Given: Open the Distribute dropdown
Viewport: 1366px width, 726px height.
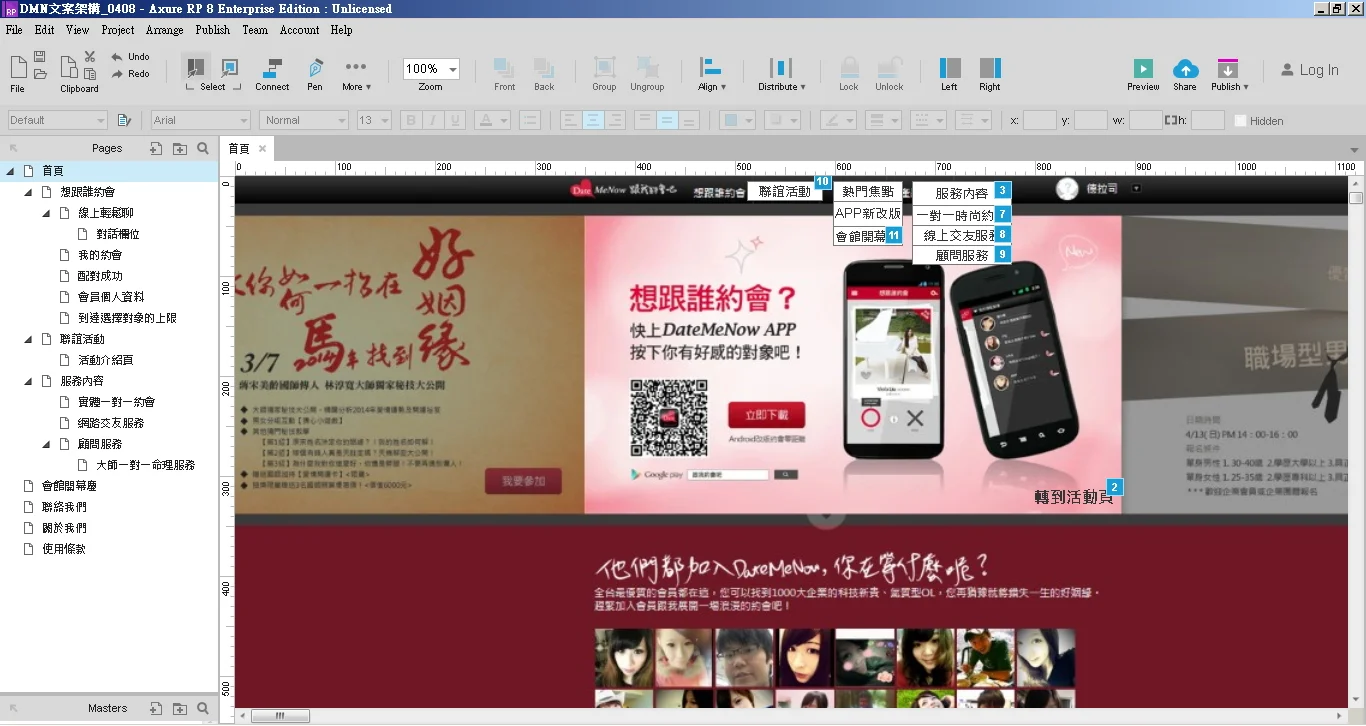Looking at the screenshot, I should (x=781, y=75).
